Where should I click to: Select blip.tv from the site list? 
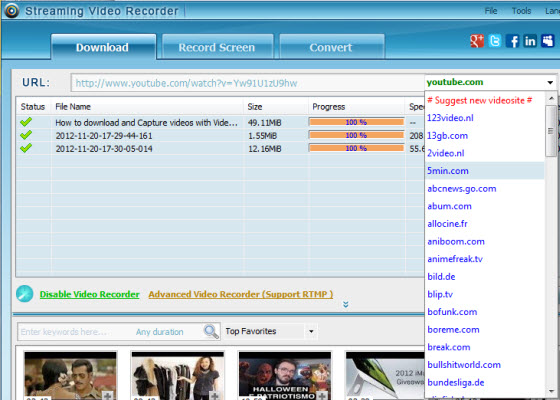440,294
